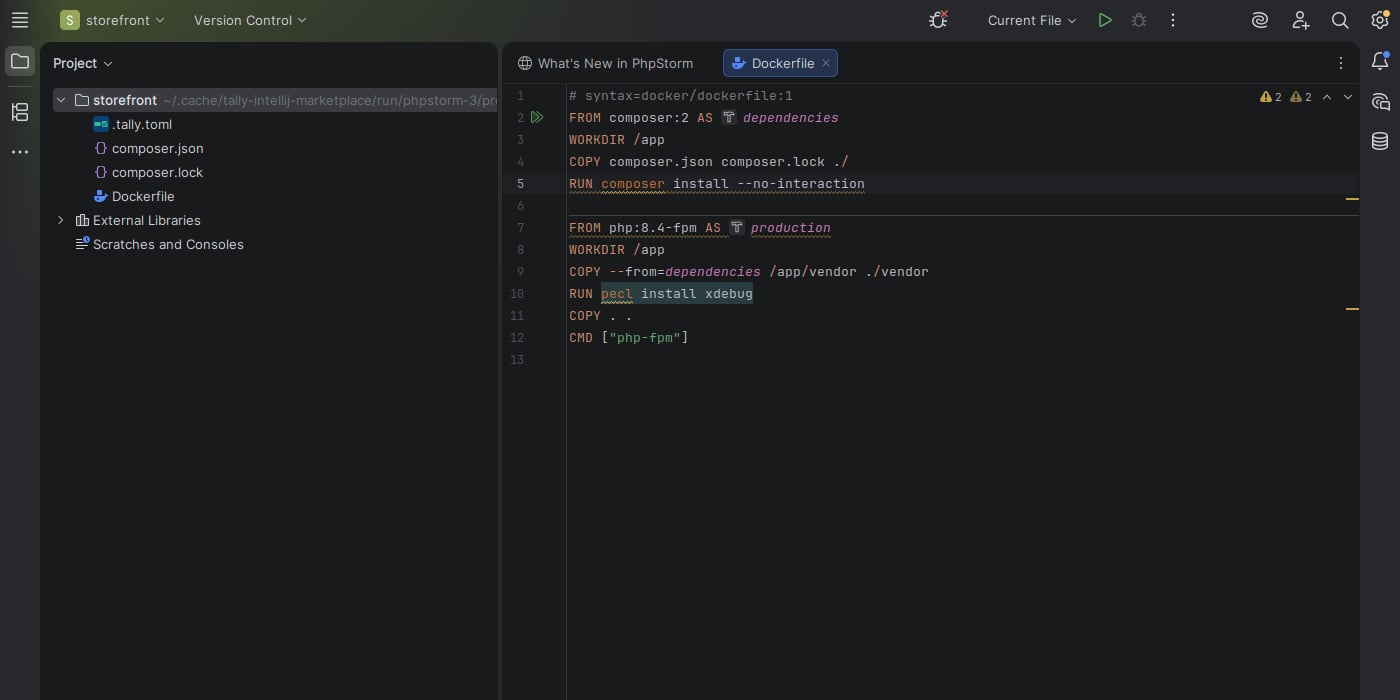Open editor tabs options menu
Viewport: 1400px width, 700px height.
click(x=1341, y=63)
